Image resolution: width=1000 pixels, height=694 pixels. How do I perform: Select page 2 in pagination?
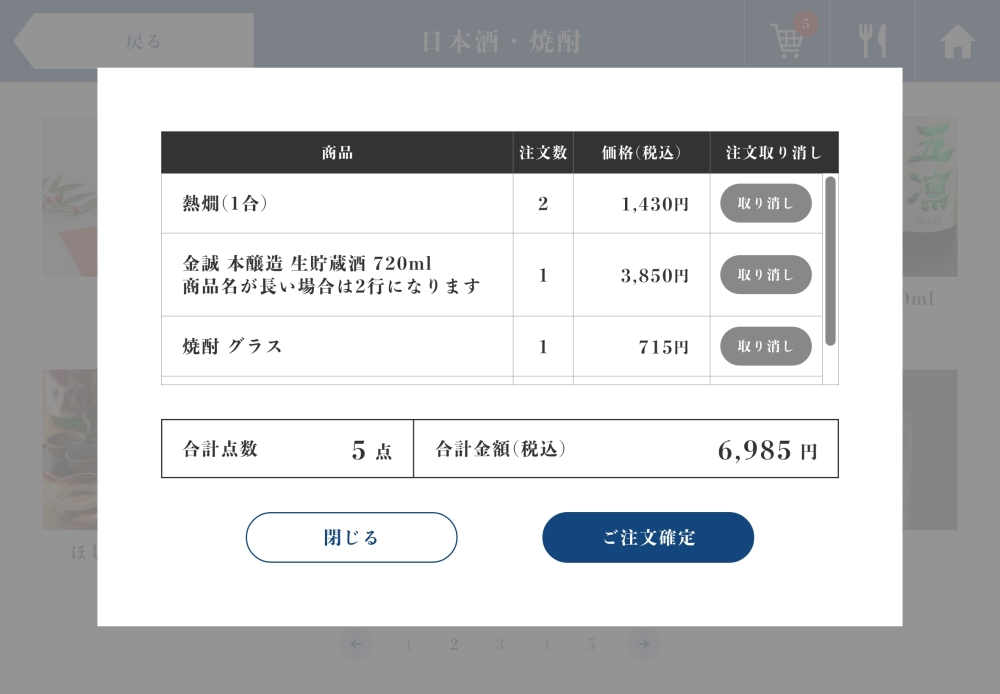point(454,644)
